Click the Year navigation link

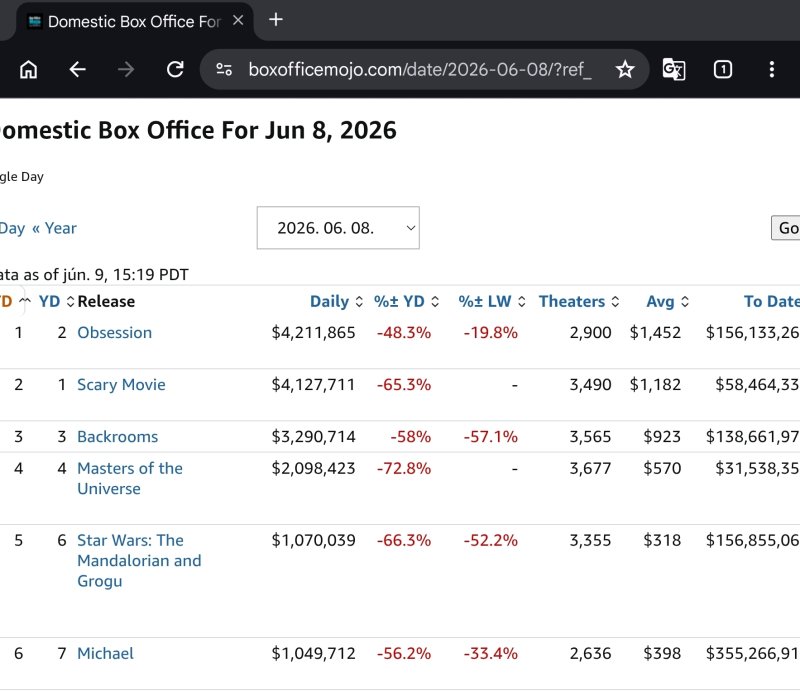60,228
